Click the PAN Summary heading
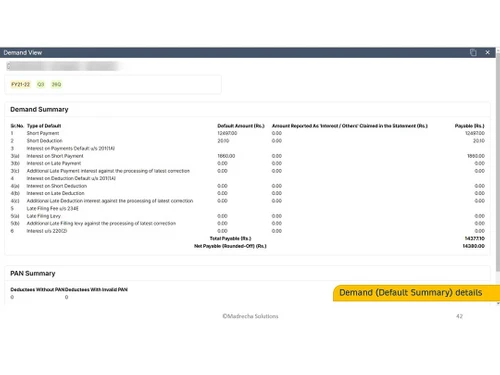The width and height of the screenshot is (500, 375). (x=33, y=273)
